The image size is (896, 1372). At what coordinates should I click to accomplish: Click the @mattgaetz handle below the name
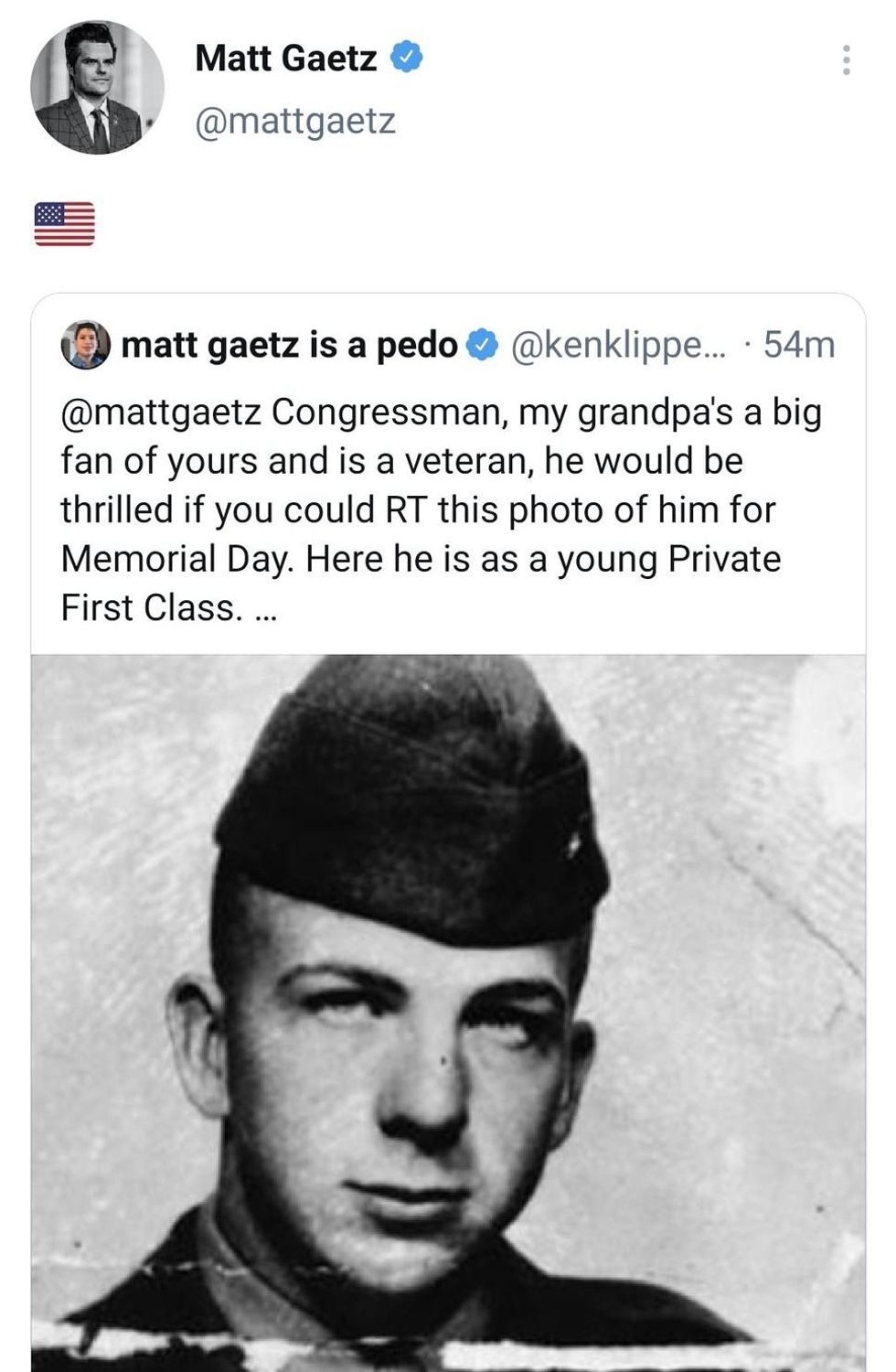click(x=294, y=121)
